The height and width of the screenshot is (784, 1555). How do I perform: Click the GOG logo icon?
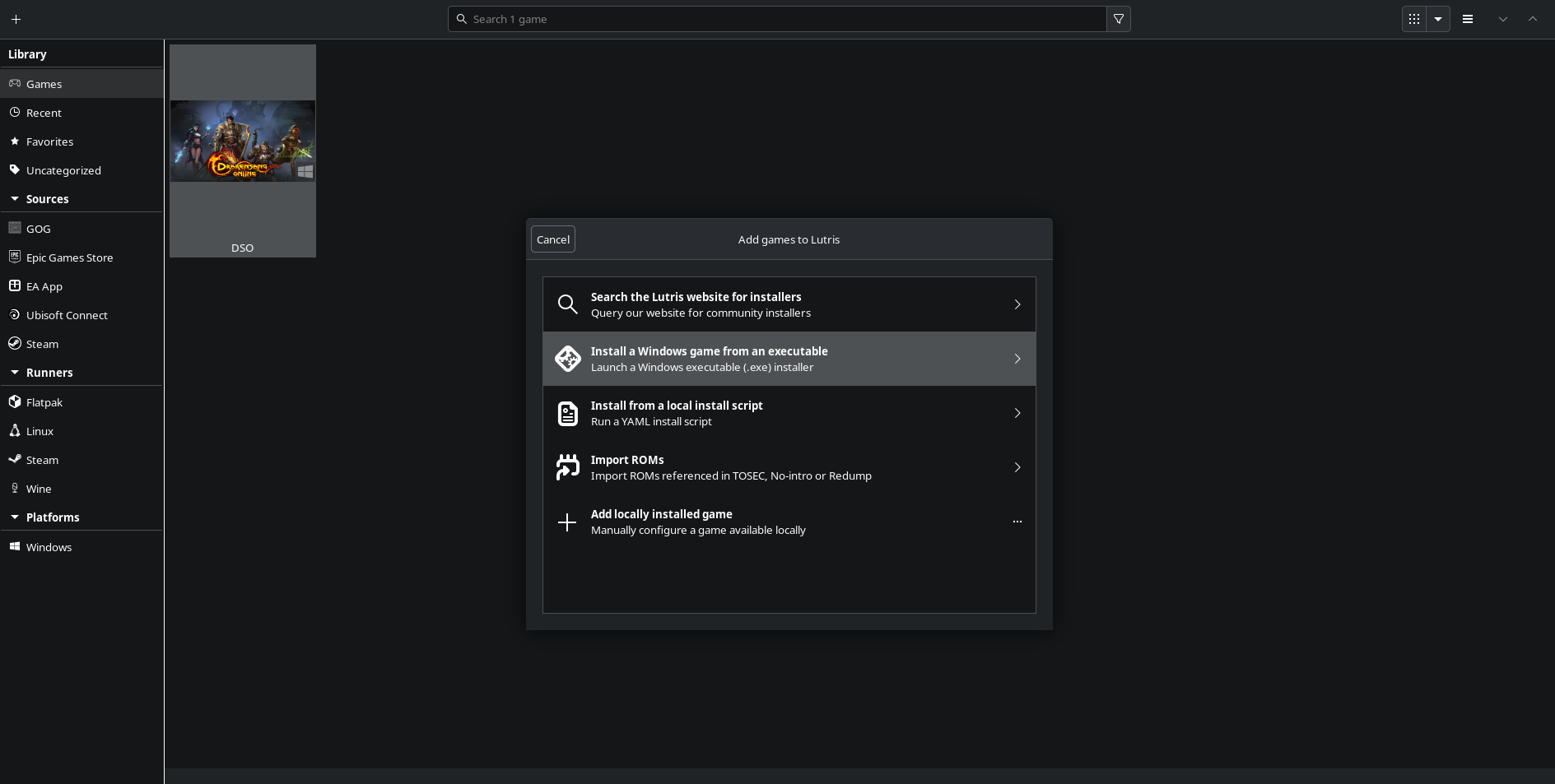coord(15,228)
